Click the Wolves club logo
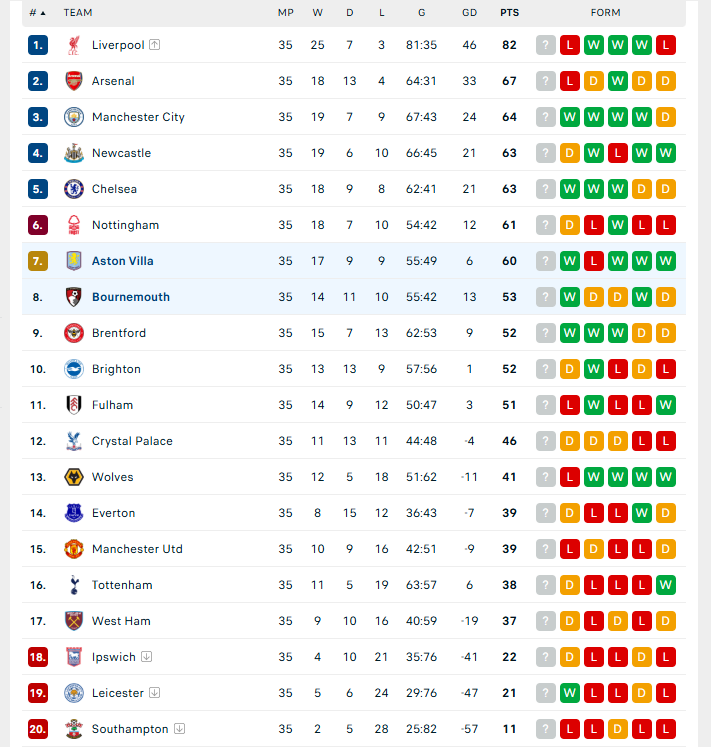The image size is (711, 747). tap(74, 477)
